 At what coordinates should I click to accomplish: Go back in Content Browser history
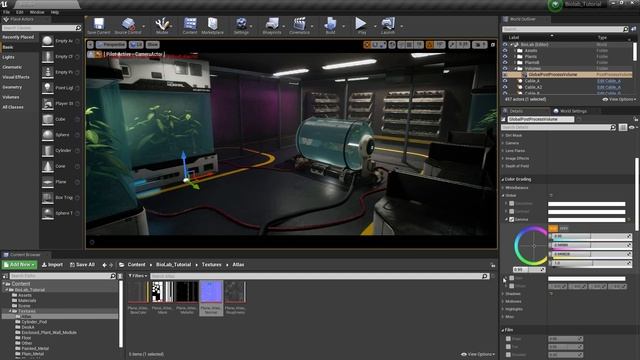(x=104, y=265)
